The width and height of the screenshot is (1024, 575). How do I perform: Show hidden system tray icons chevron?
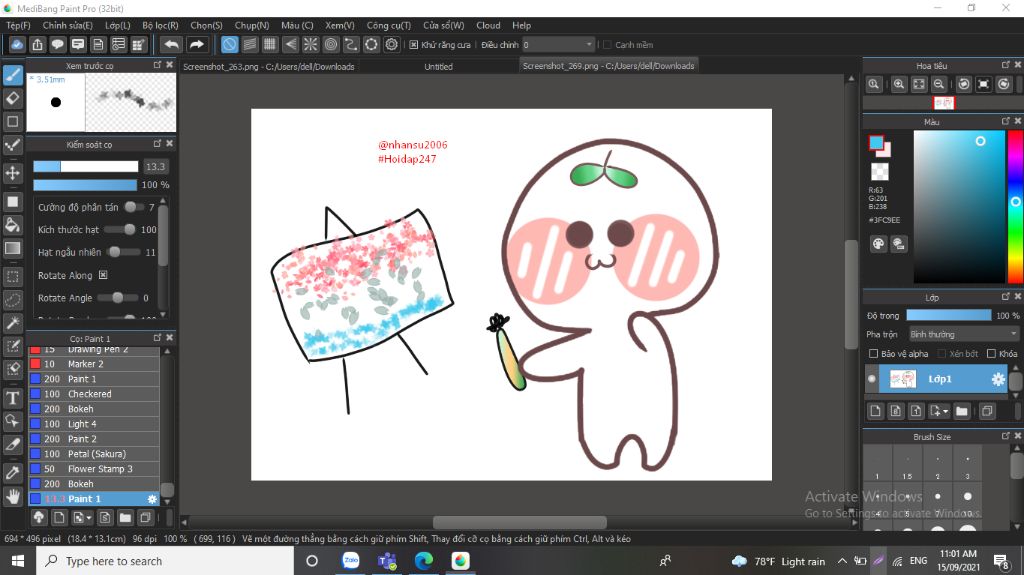[842, 561]
